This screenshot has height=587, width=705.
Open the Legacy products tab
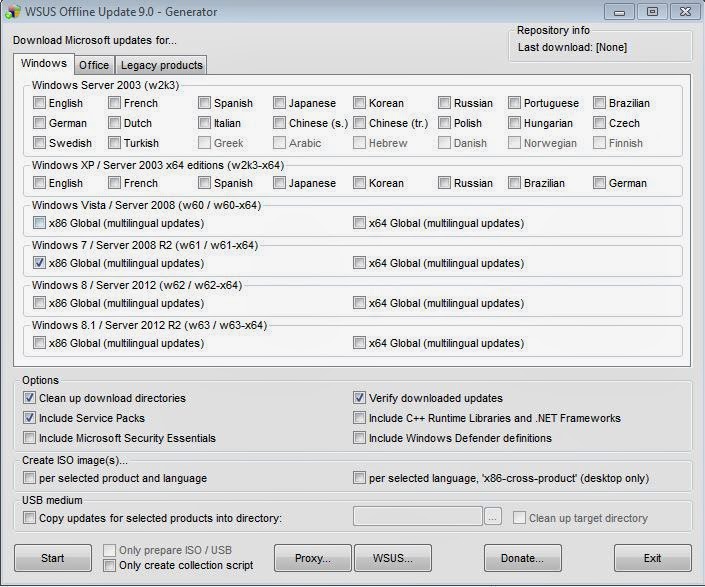click(x=161, y=65)
